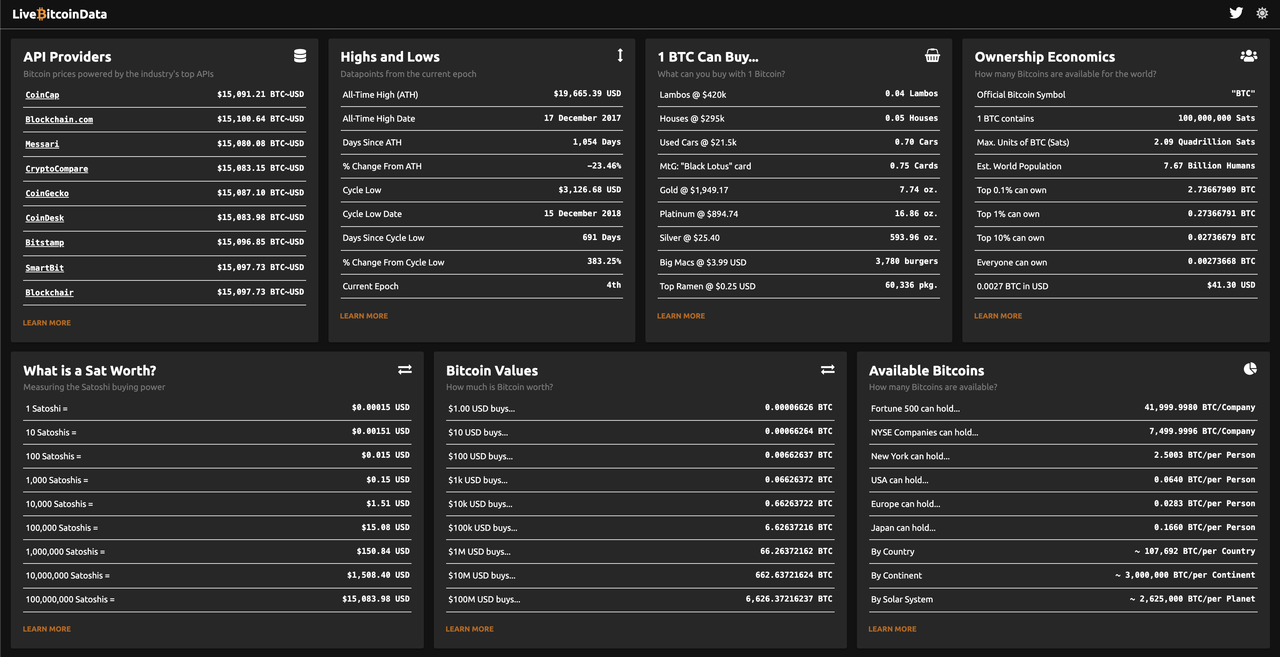
Task: Click the '7.67 Billion Humans' value
Action: click(1210, 166)
